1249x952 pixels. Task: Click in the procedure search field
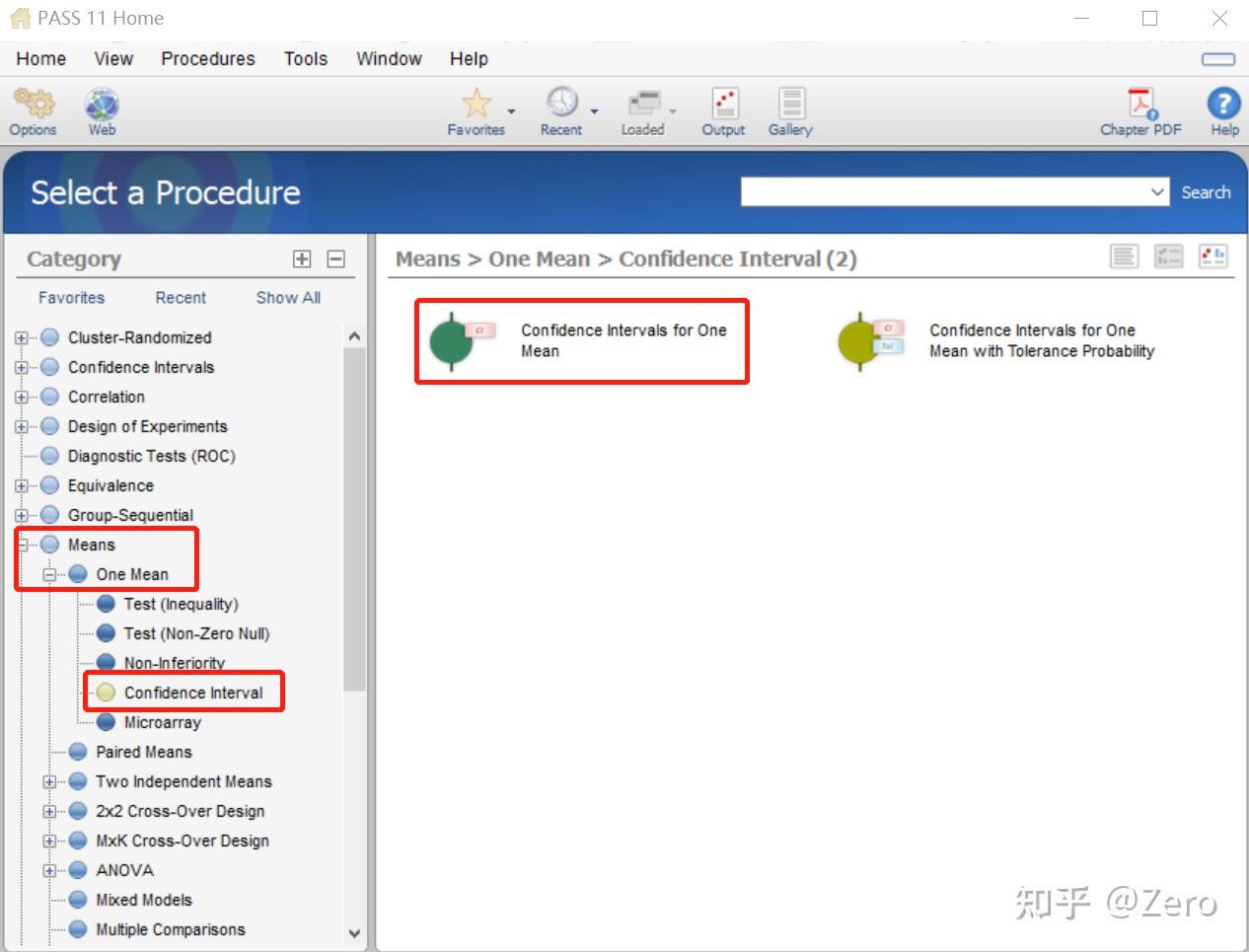click(944, 192)
